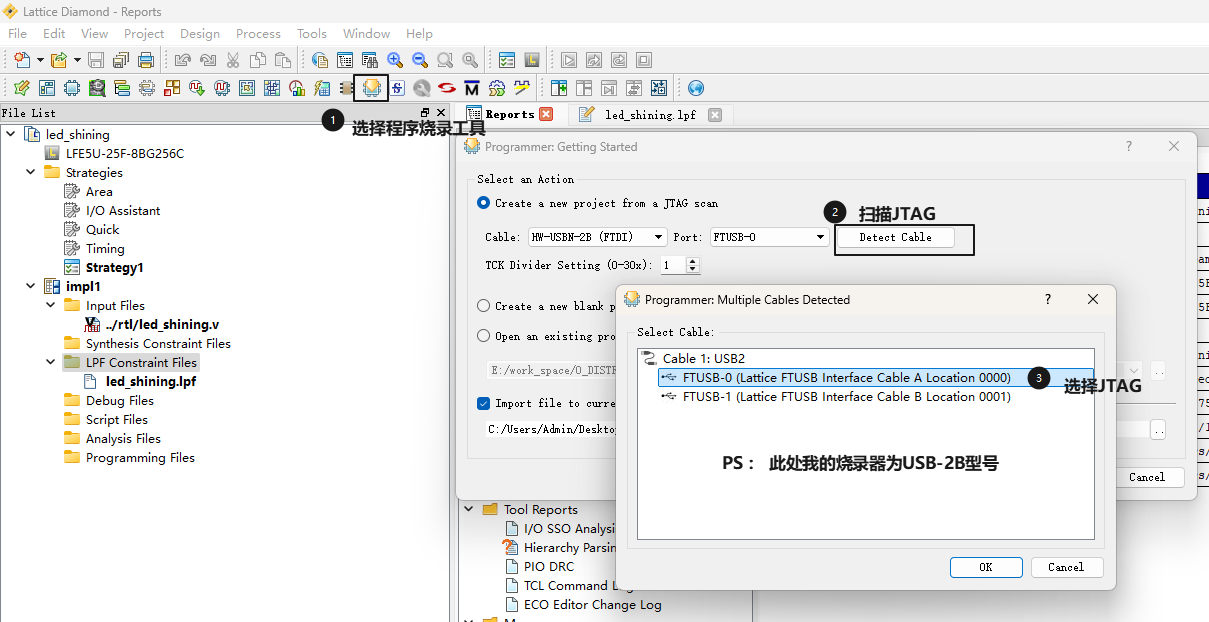Click the Save All toolbar icon
1209x622 pixels.
pyautogui.click(x=121, y=60)
